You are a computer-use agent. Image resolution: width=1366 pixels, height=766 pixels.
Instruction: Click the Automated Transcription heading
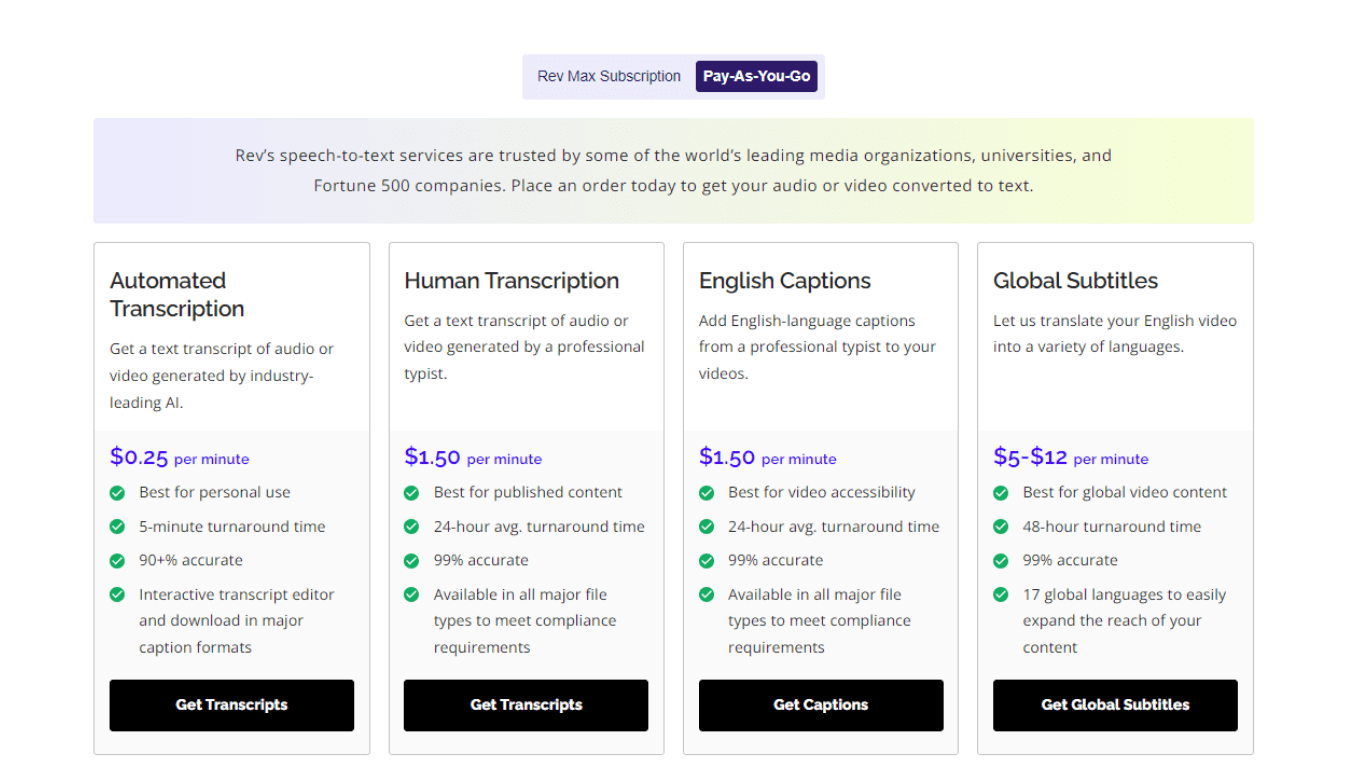pos(177,294)
